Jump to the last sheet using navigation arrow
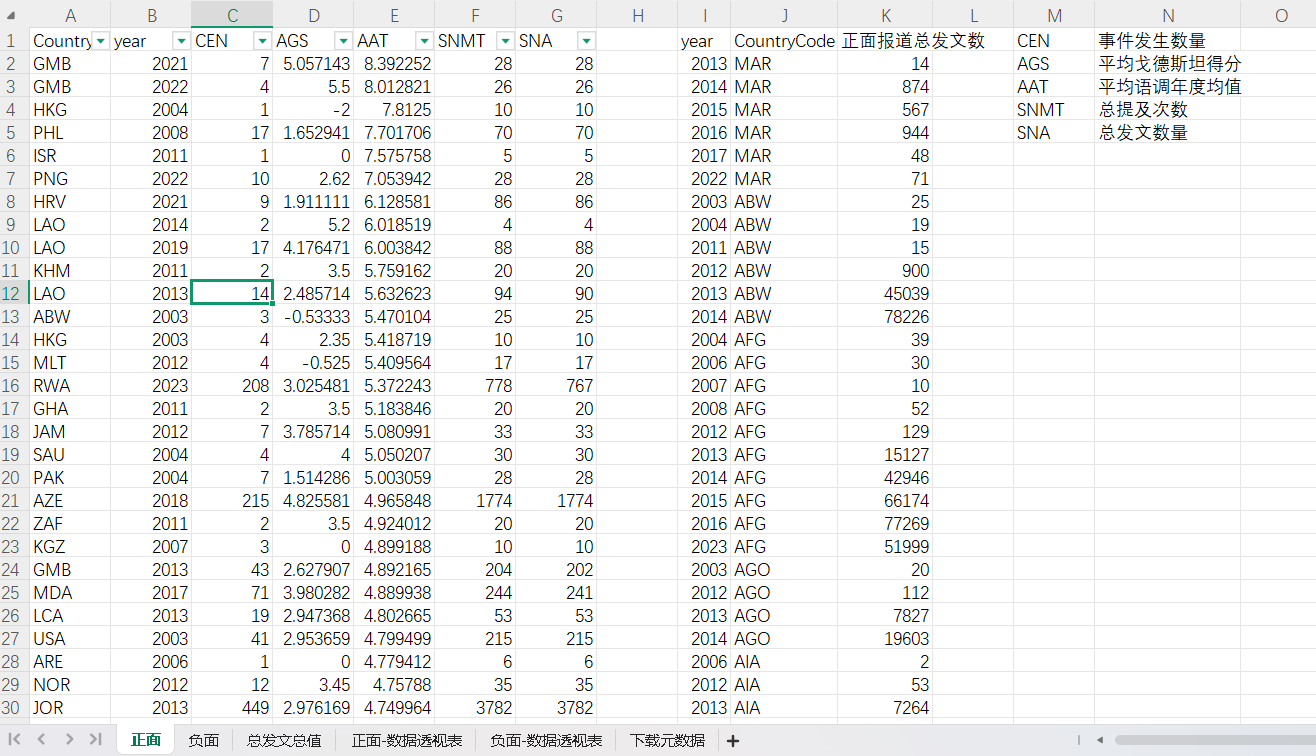Screen dimensions: 1316x756 [95, 739]
